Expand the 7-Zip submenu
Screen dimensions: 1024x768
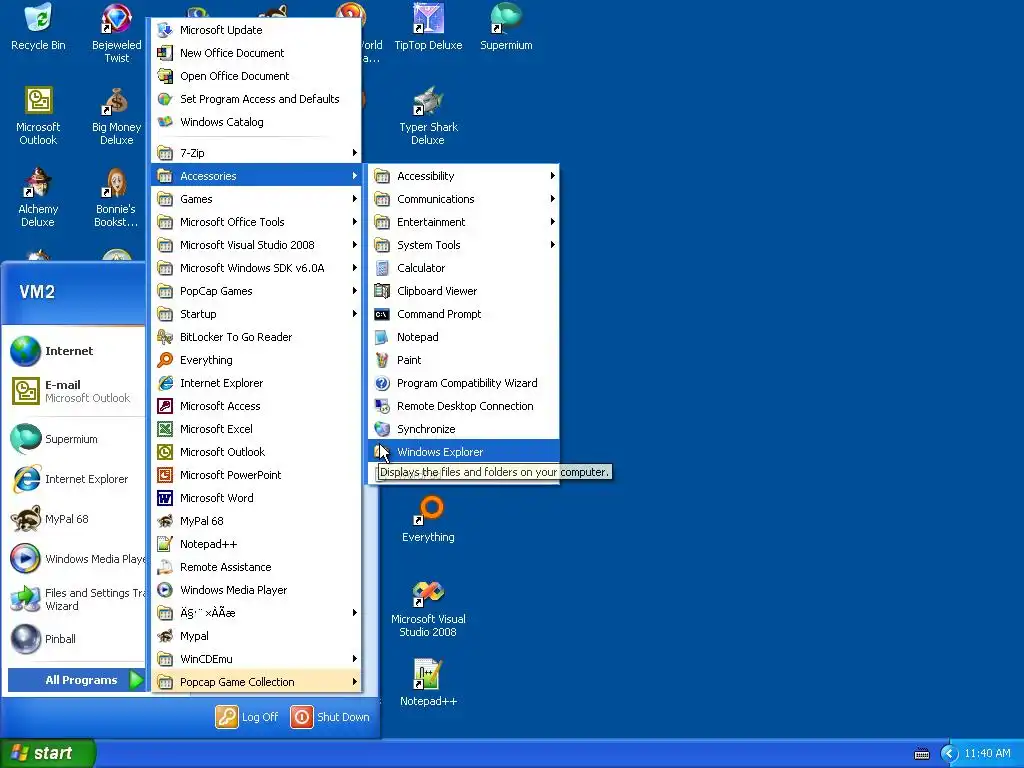(x=256, y=153)
